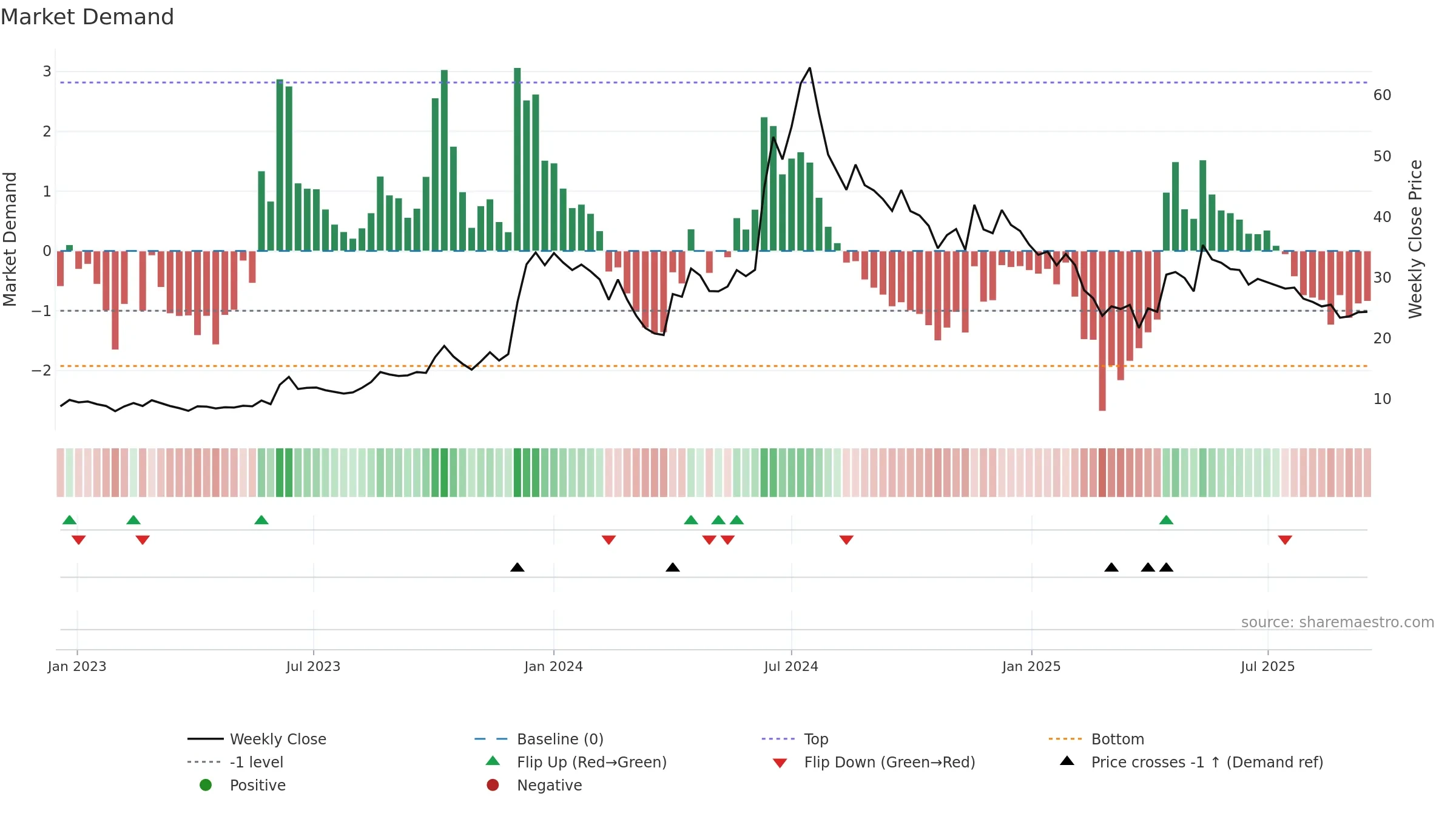Click the Baseline (0) legend entry
The image size is (1456, 819).
click(539, 739)
